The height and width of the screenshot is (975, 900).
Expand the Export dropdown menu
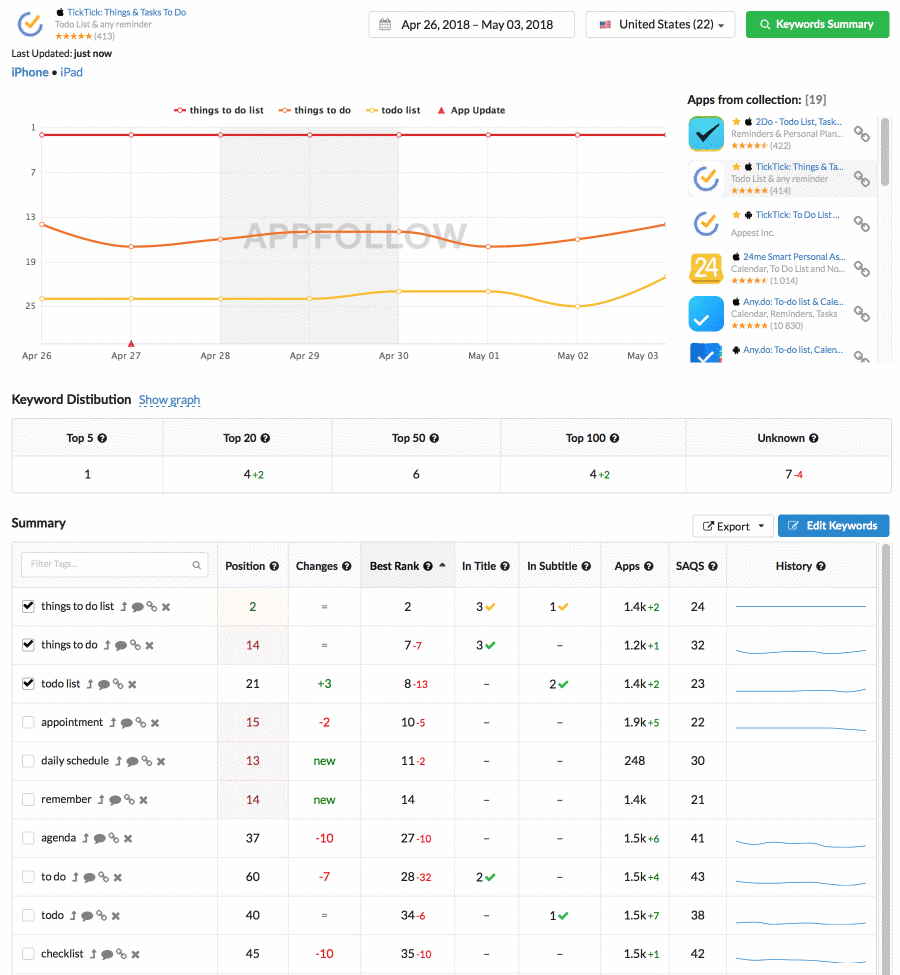[735, 526]
